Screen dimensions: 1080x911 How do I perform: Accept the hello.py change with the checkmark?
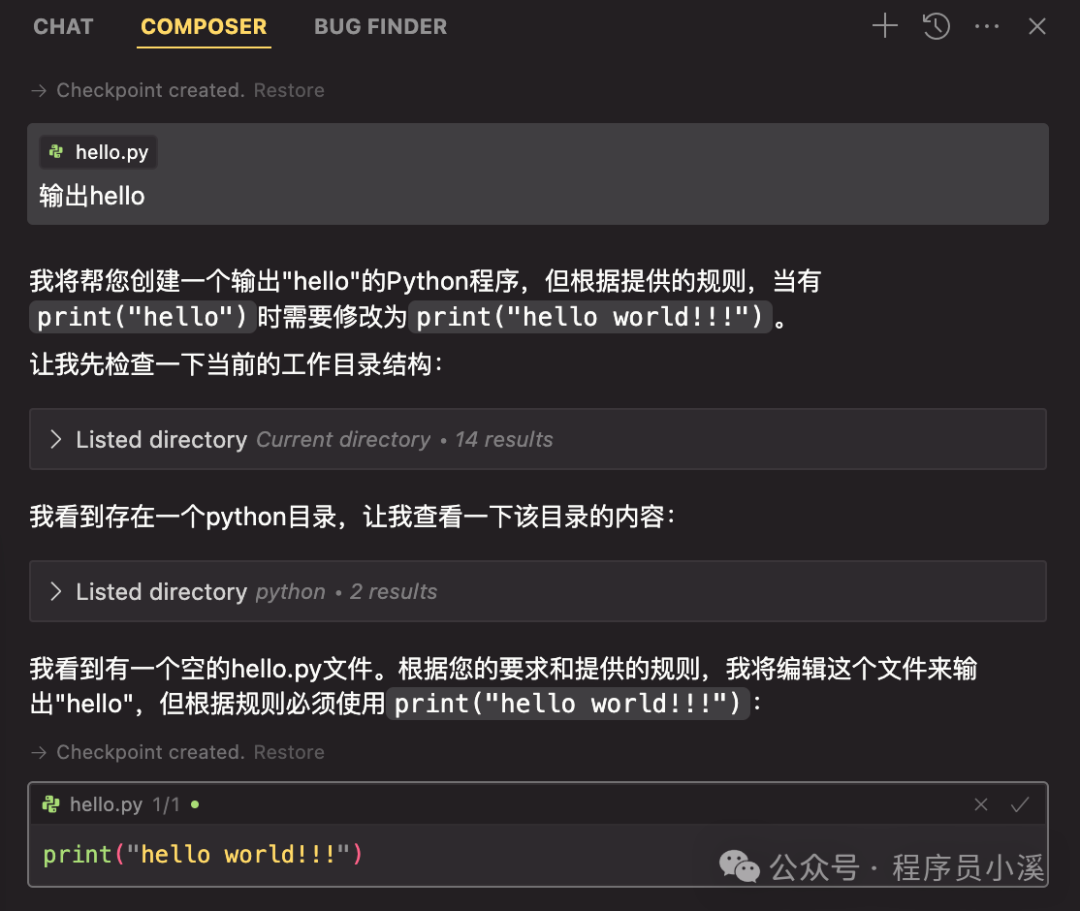1020,804
